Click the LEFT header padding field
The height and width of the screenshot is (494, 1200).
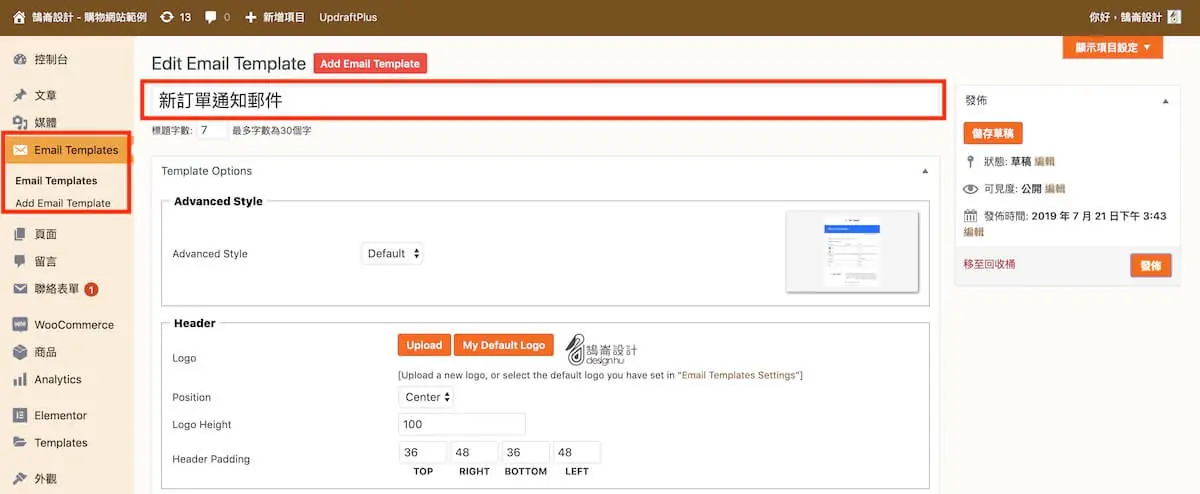(x=577, y=452)
